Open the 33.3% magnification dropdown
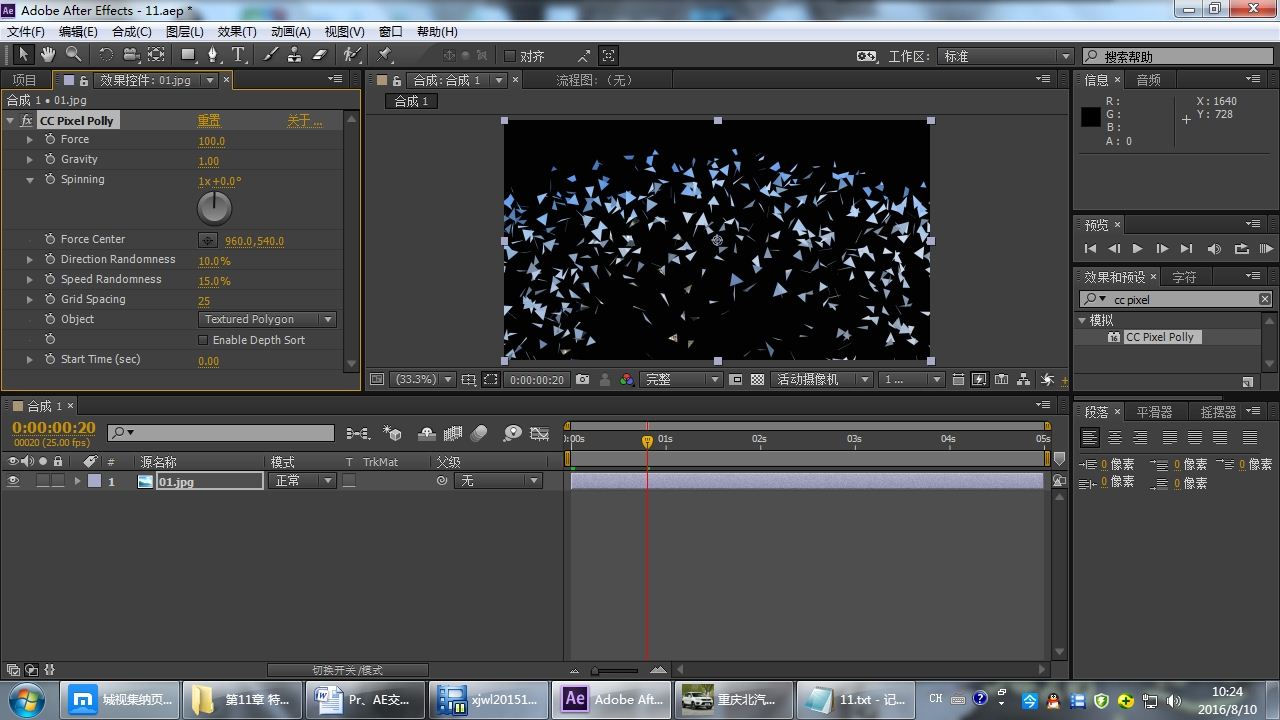Screen dimensions: 1280x720 tap(423, 380)
